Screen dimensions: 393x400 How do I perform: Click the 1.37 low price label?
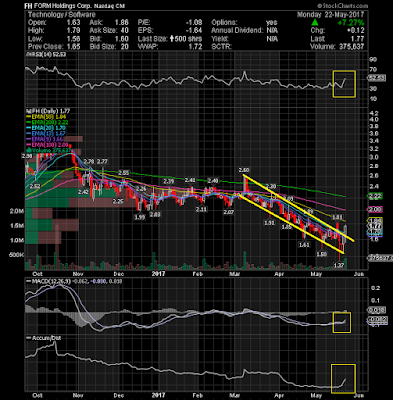point(339,265)
